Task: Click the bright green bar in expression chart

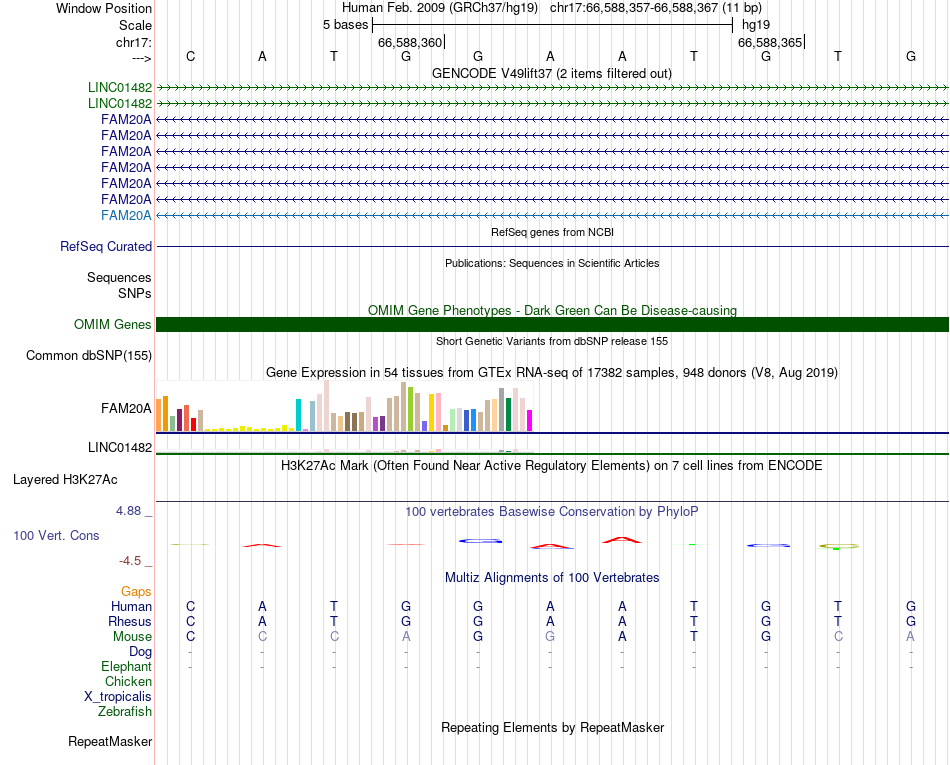Action: point(410,409)
